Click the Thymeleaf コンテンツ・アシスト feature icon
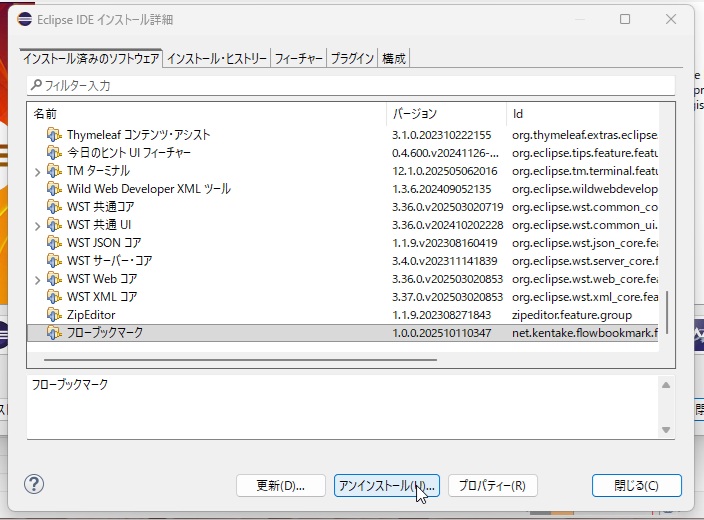This screenshot has height=520, width=704. [54, 135]
